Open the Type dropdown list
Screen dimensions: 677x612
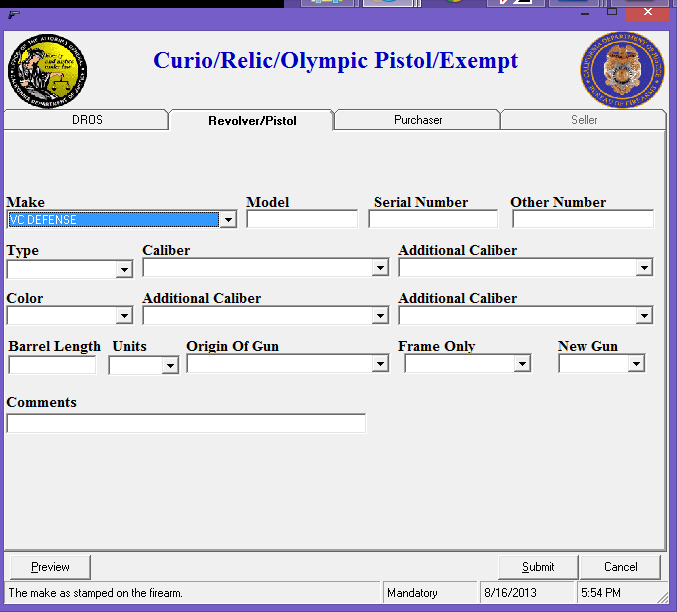124,269
